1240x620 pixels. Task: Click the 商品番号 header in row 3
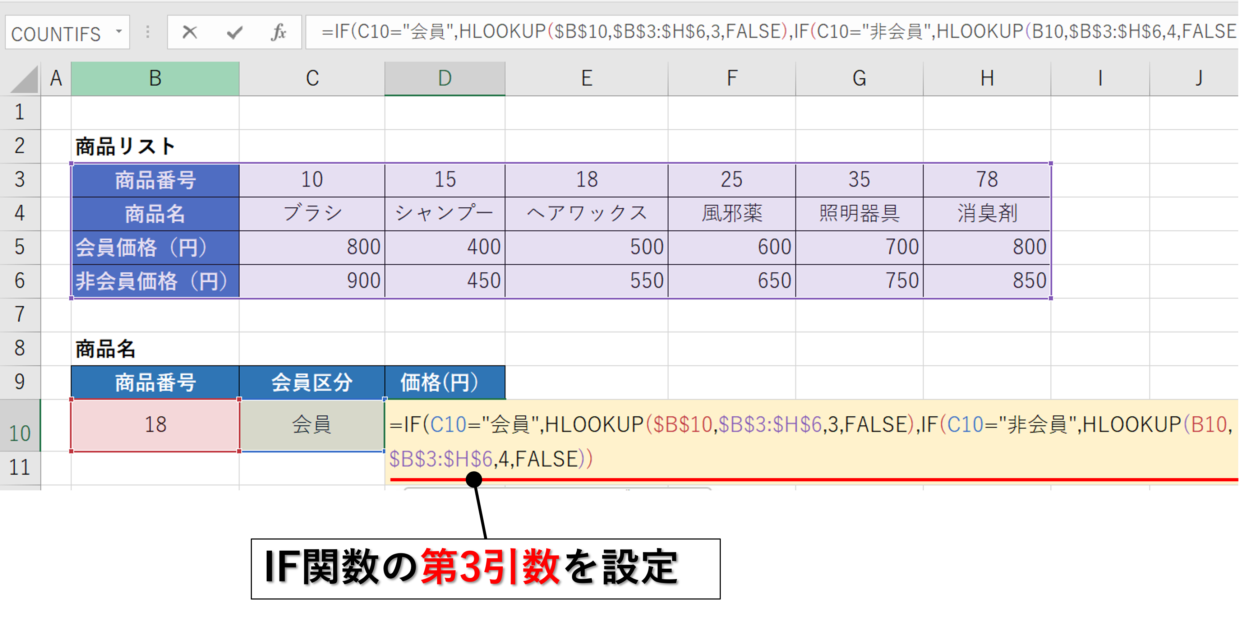(155, 180)
